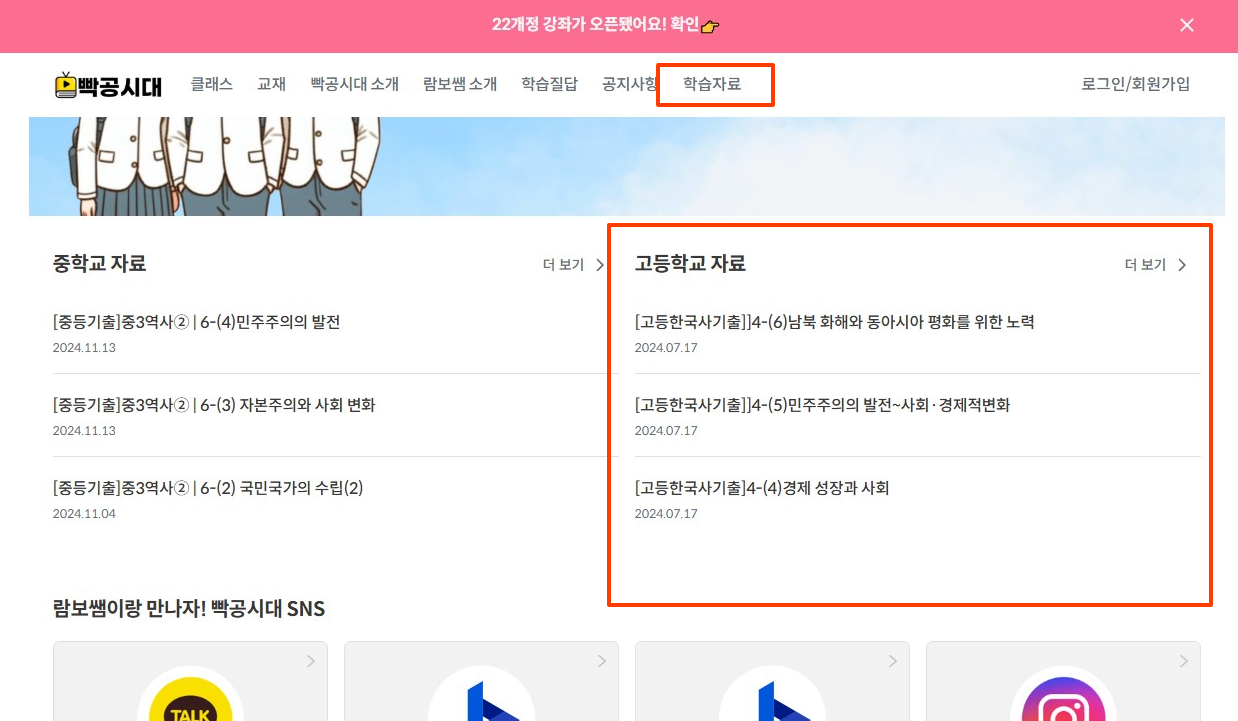The width and height of the screenshot is (1238, 721).
Task: Click 더 보기 for 고등학교 자료
Action: click(x=1145, y=265)
